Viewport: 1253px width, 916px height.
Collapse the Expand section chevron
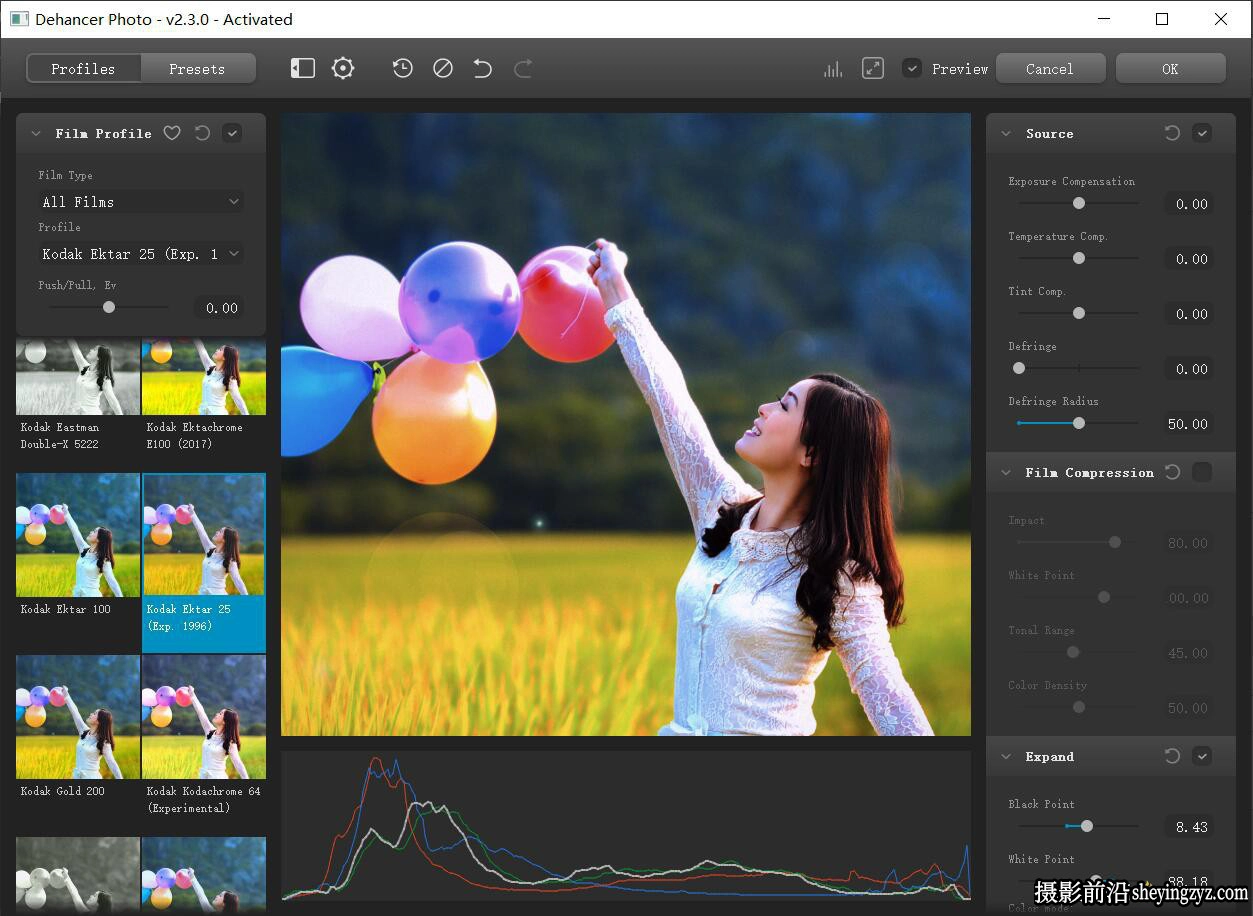tap(1006, 756)
